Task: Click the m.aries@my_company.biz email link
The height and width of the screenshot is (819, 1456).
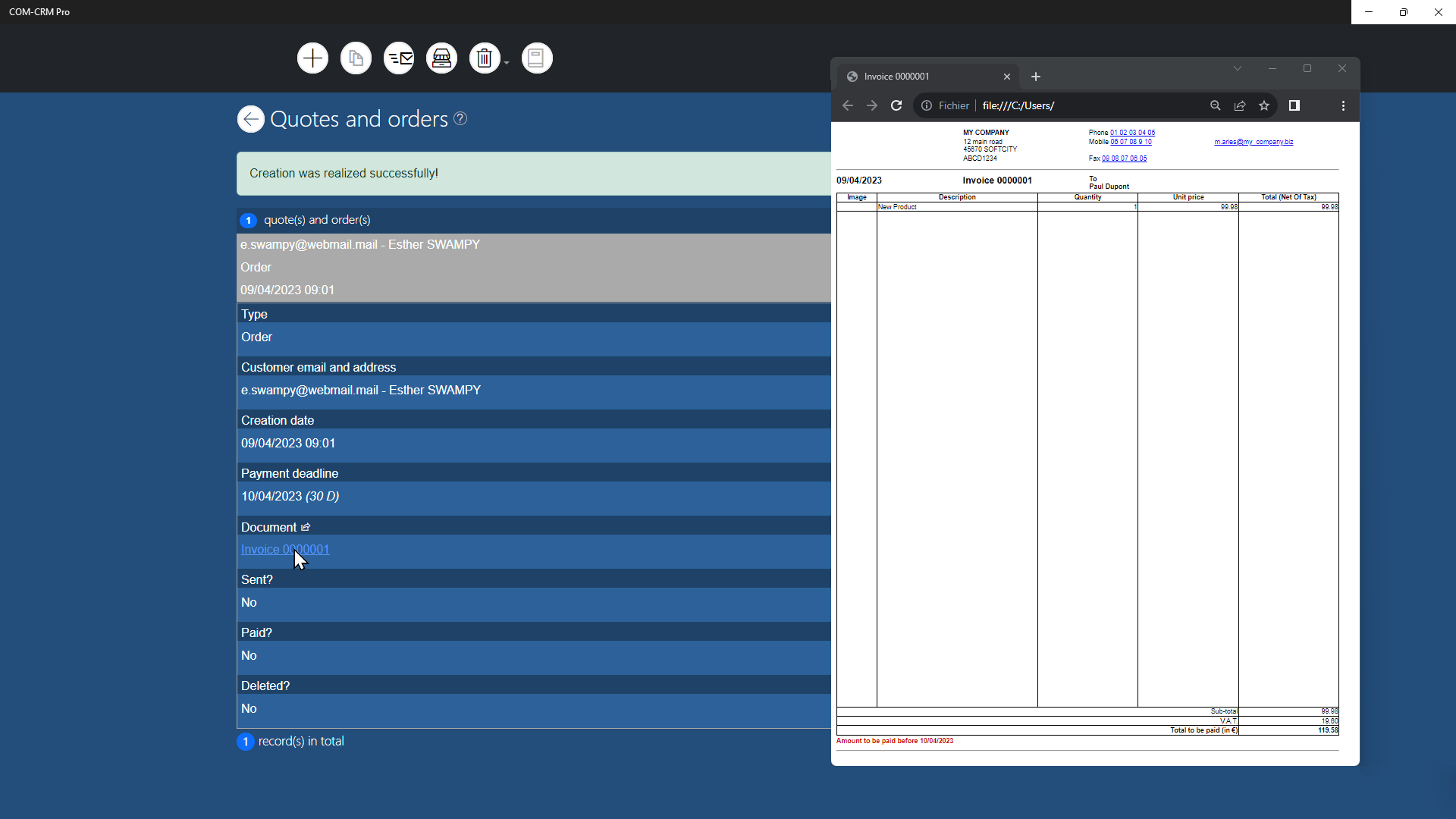Action: click(x=1254, y=142)
